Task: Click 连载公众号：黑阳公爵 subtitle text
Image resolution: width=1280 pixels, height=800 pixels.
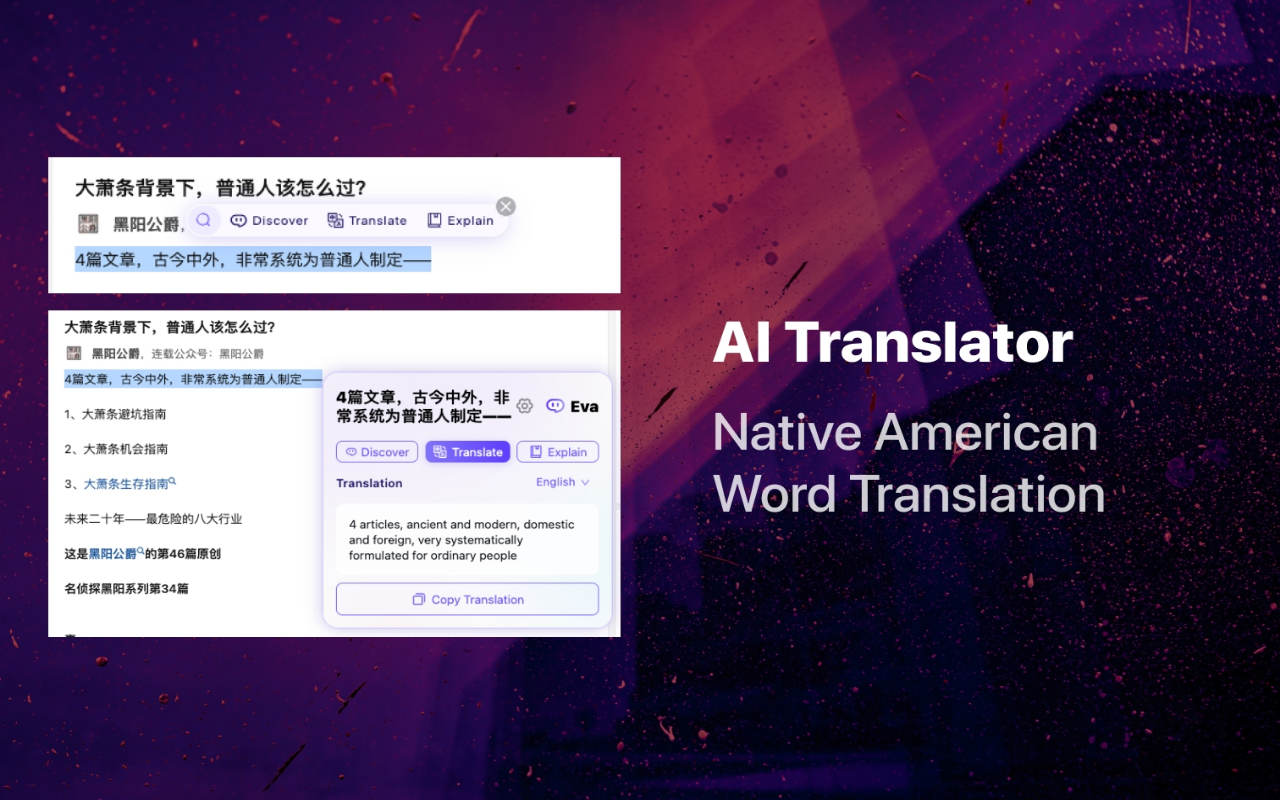Action: tap(208, 354)
